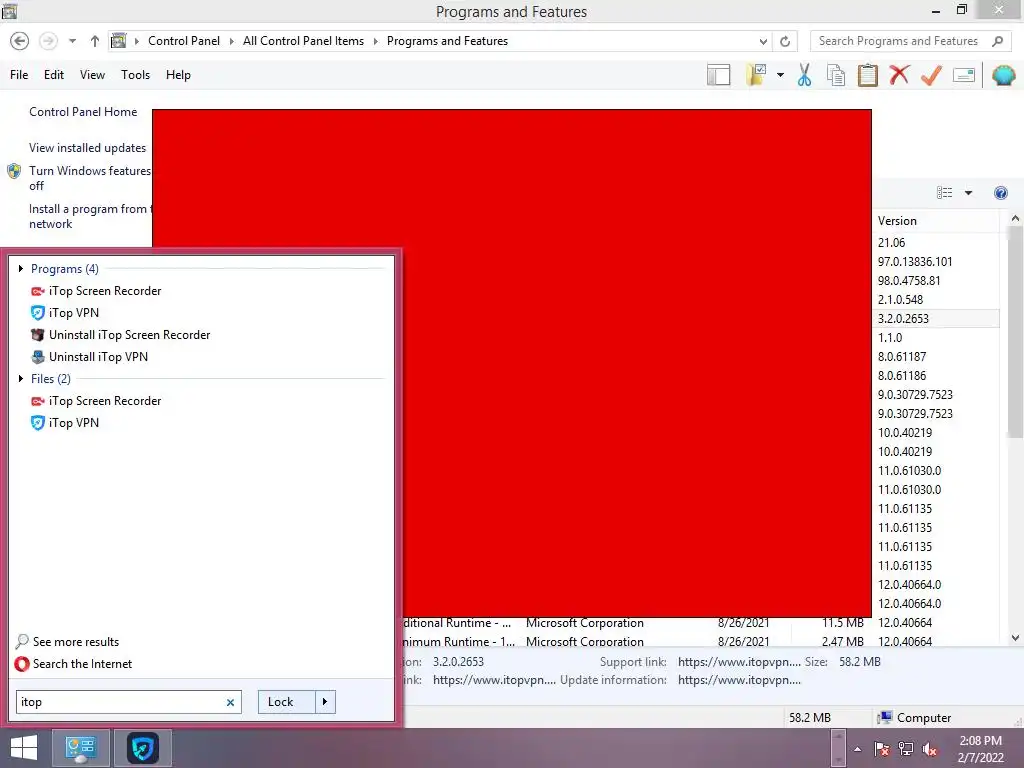The image size is (1024, 768).
Task: Click the red Delete X icon
Action: pos(899,75)
